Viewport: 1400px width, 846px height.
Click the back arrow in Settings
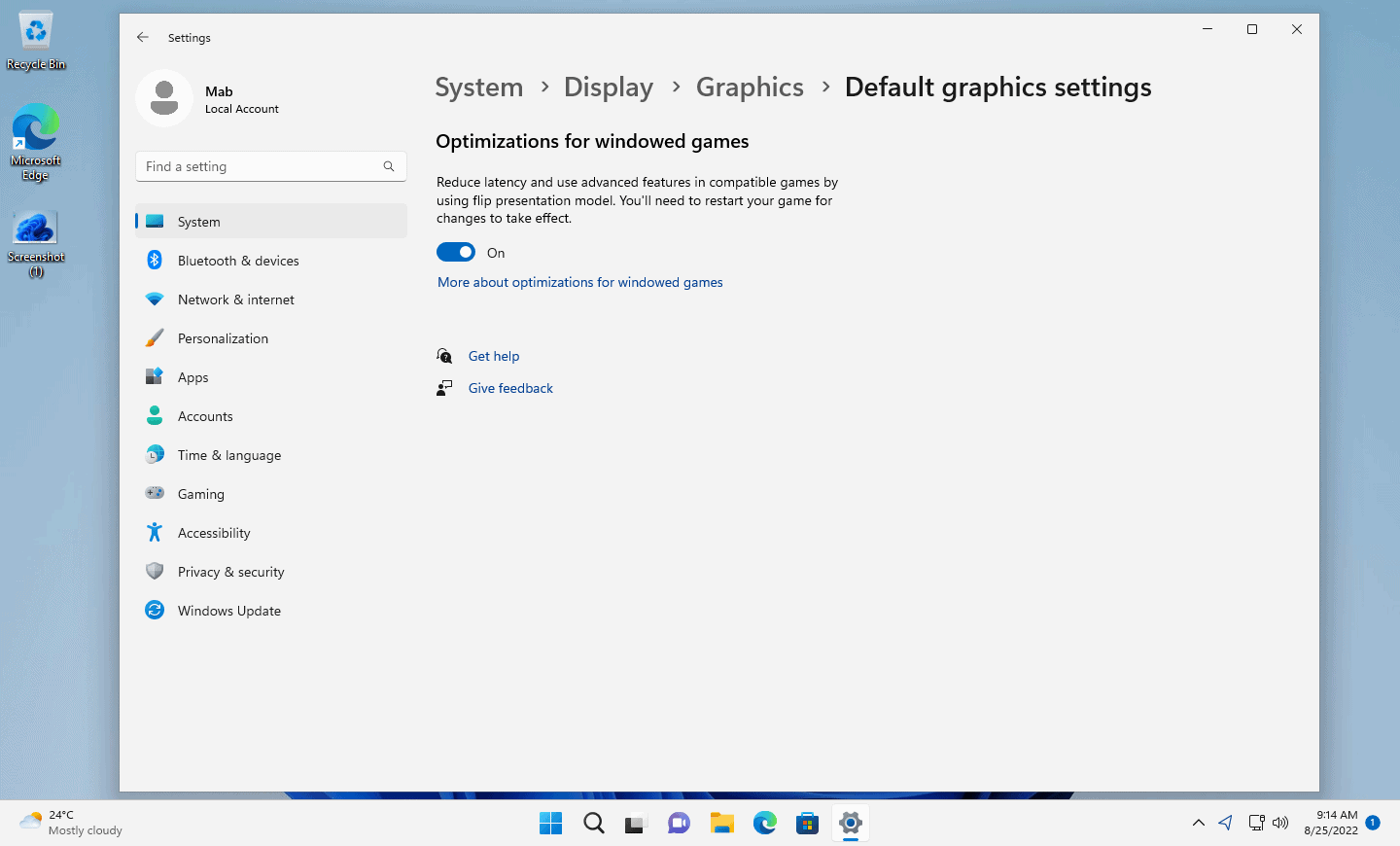point(142,36)
